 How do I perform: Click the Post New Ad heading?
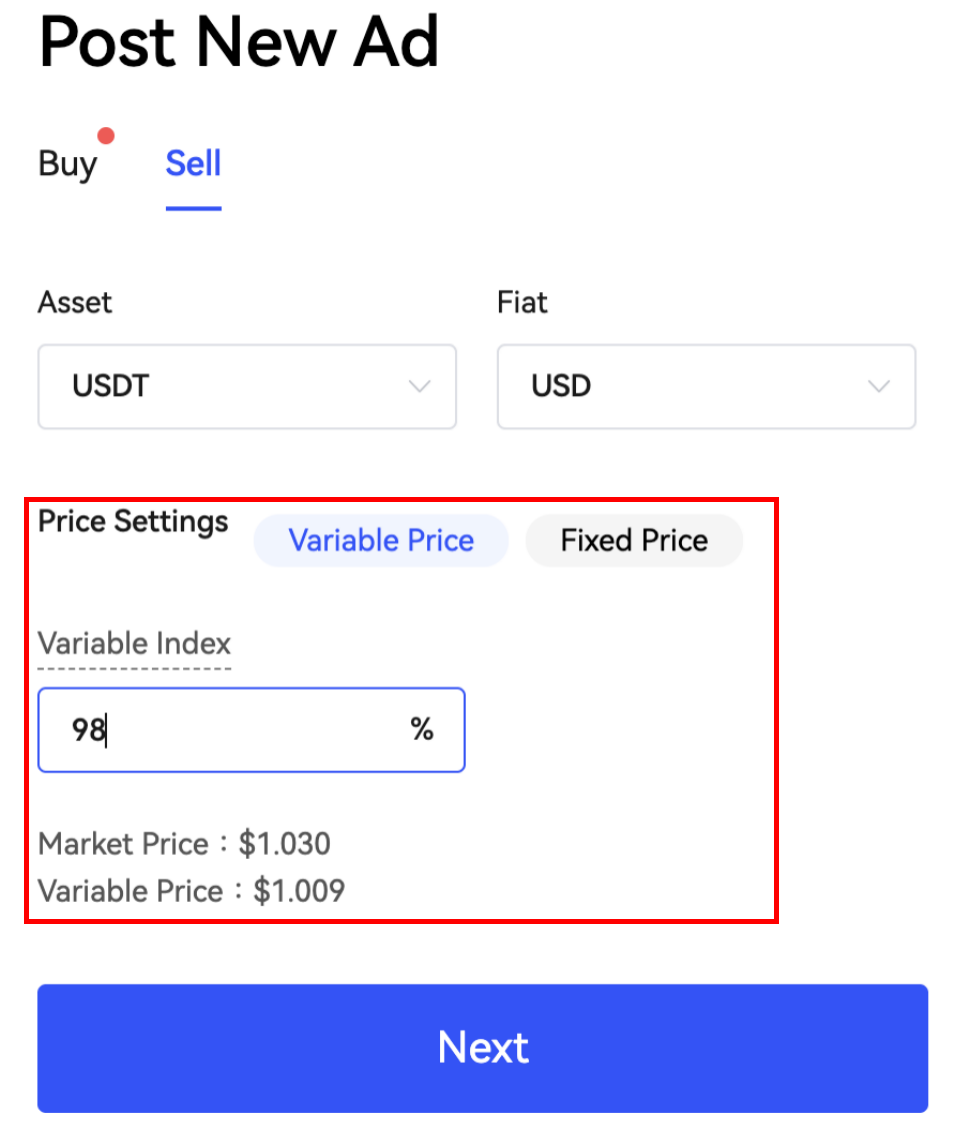coord(239,42)
